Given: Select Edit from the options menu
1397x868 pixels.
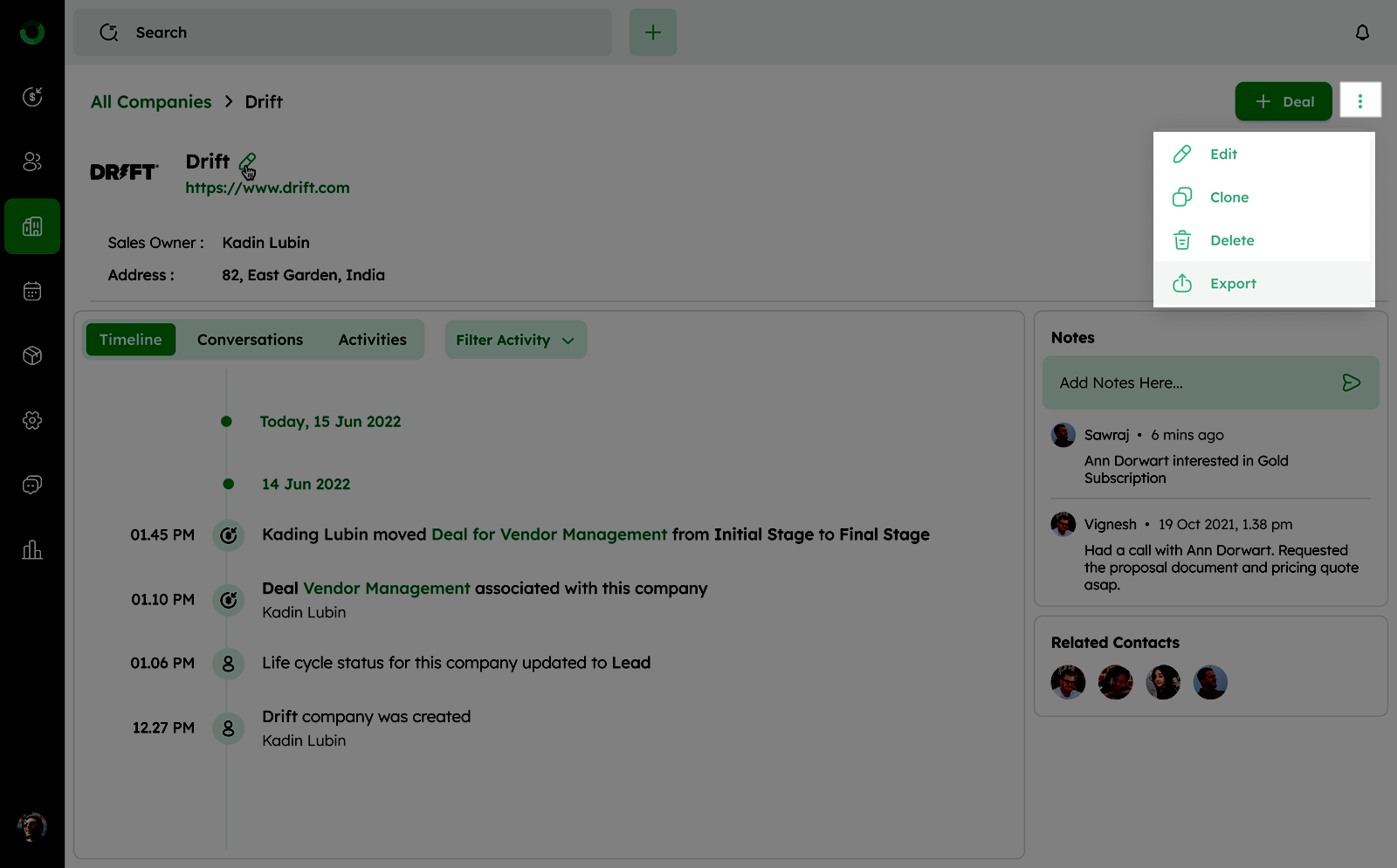Looking at the screenshot, I should coord(1264,154).
